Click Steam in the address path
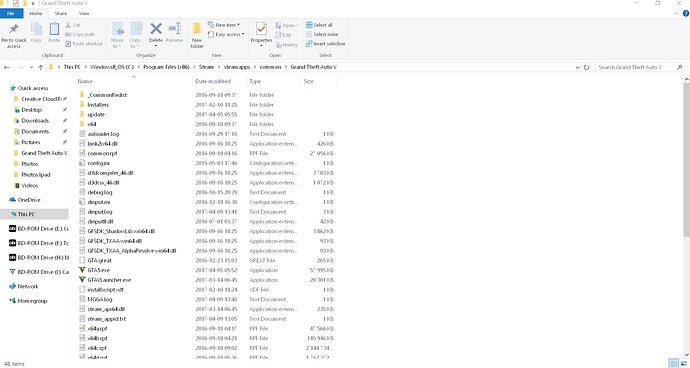This screenshot has width=690, height=368. tap(206, 67)
